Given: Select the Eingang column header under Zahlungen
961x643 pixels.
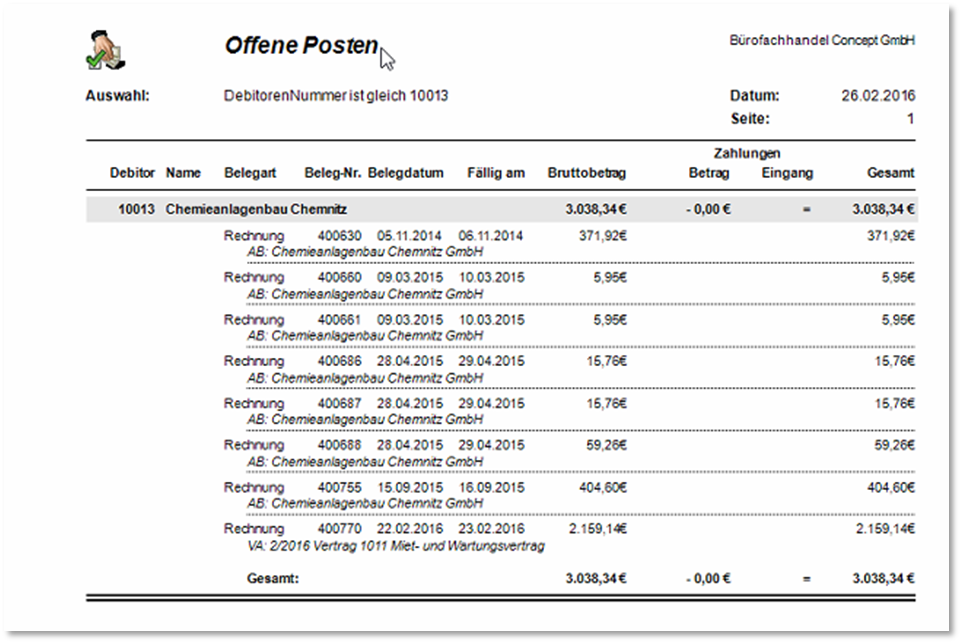Looking at the screenshot, I should [787, 173].
